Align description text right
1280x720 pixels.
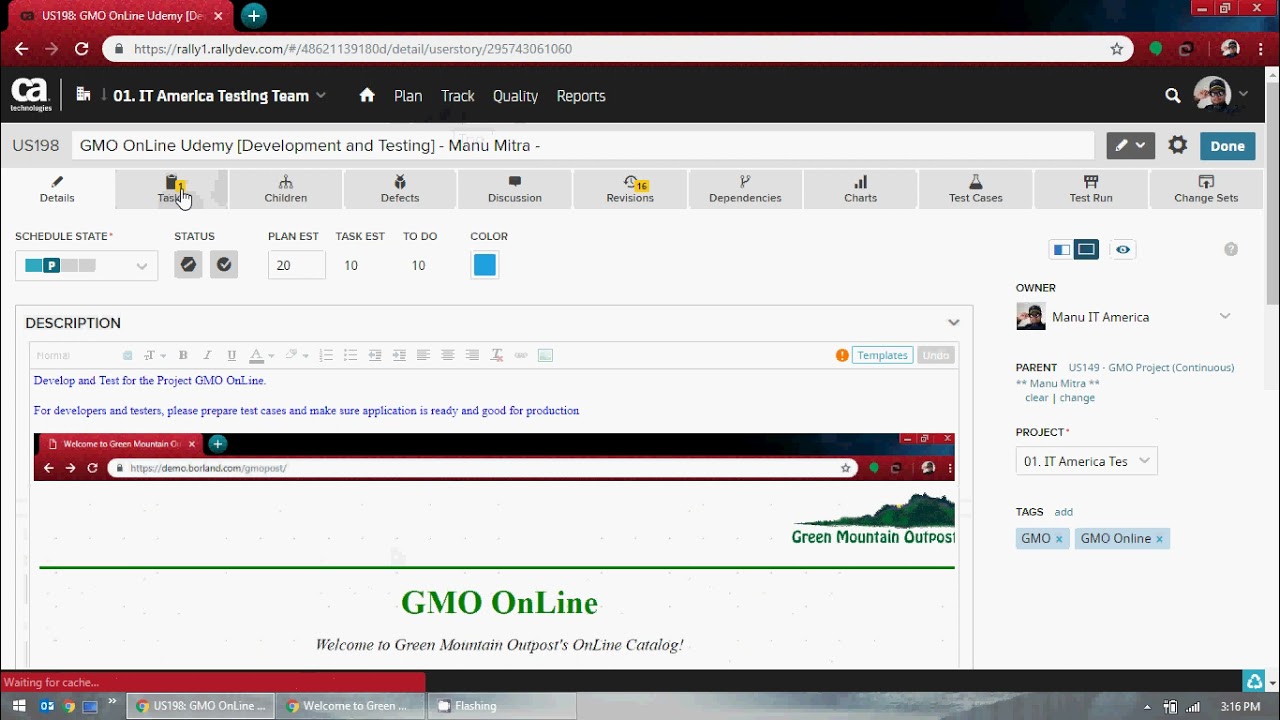click(x=472, y=355)
